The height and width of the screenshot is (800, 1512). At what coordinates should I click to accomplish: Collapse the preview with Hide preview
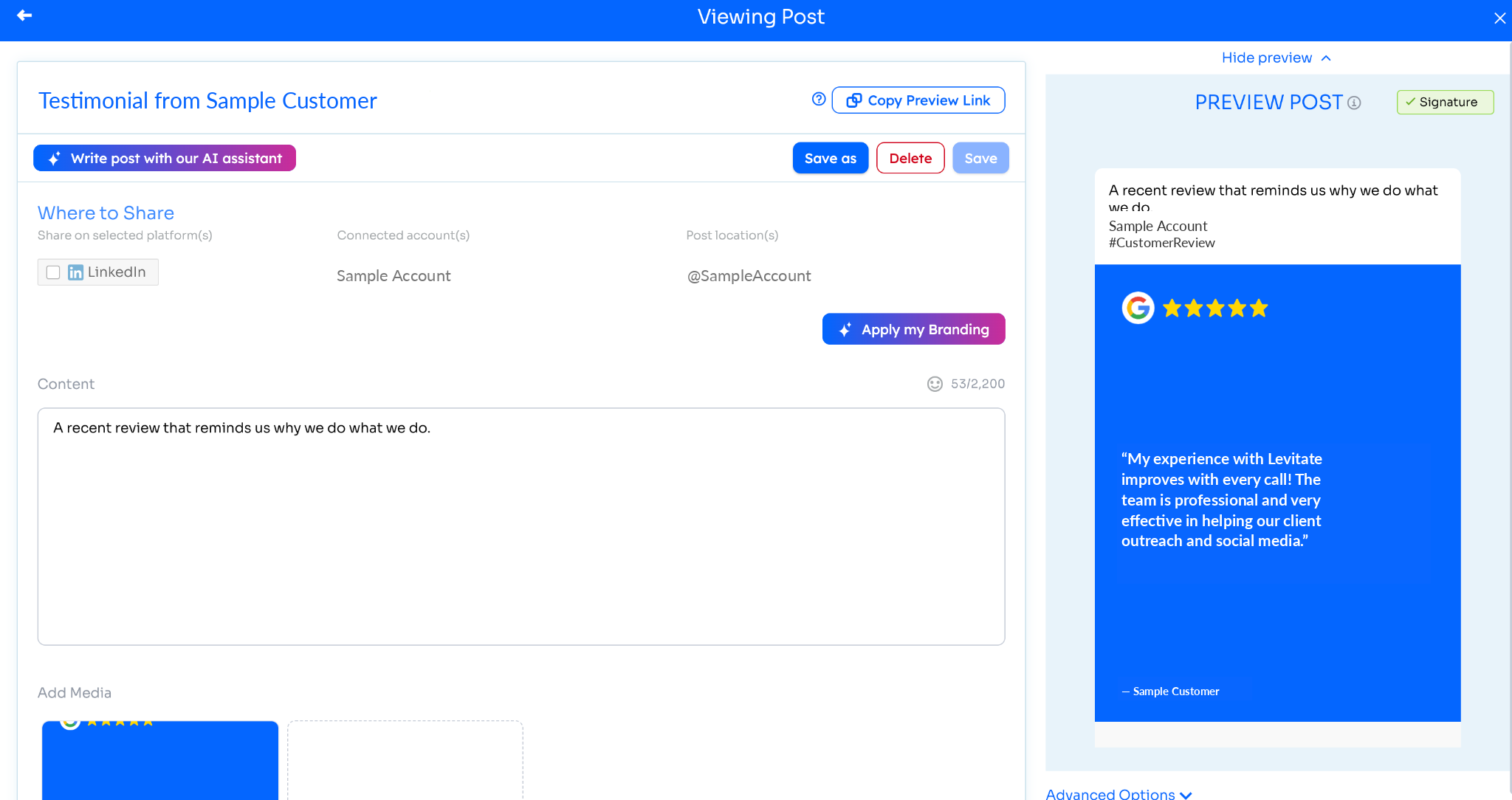point(1276,58)
